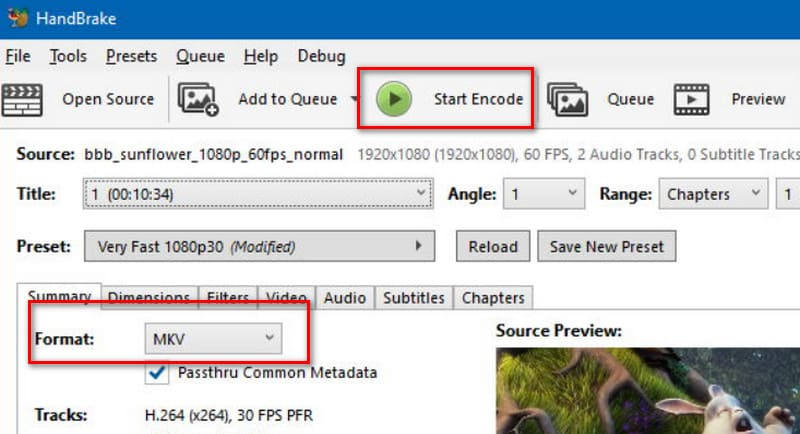The image size is (800, 434).
Task: Click the Reload preset button
Action: coord(493,246)
